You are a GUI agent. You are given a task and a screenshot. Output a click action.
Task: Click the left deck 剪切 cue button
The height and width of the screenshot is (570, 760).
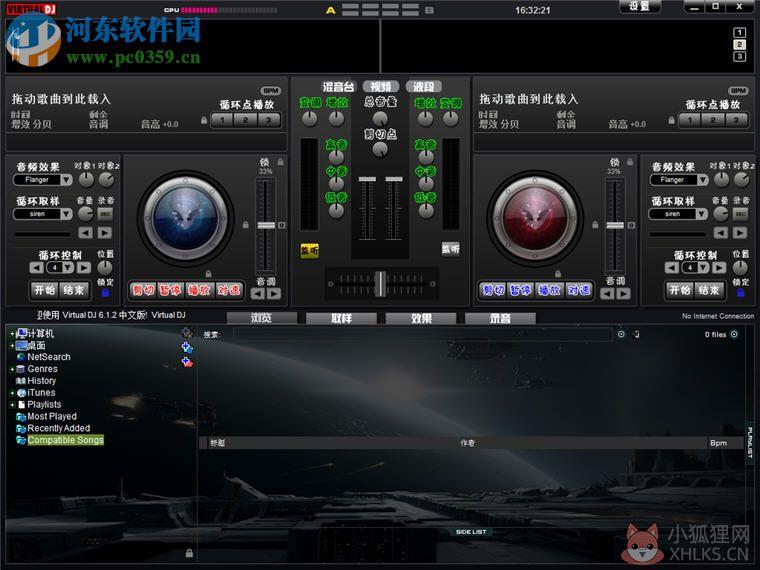[143, 290]
